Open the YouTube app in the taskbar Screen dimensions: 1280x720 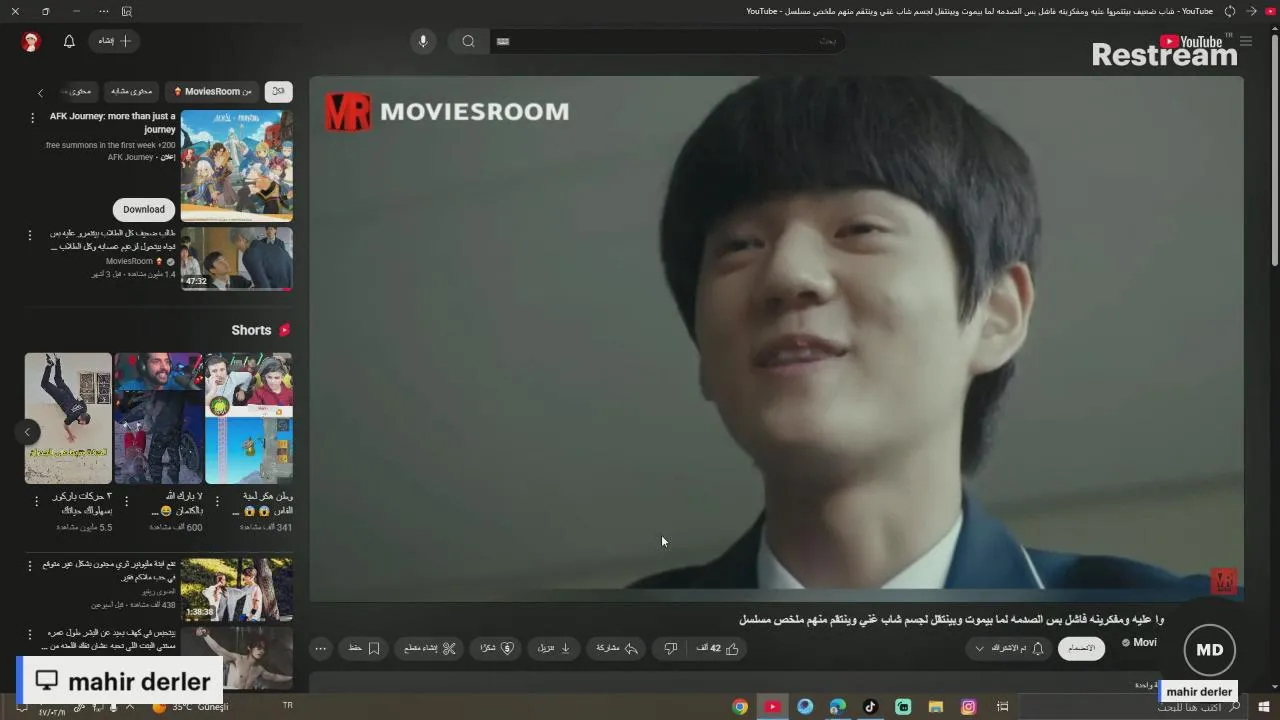click(x=772, y=707)
